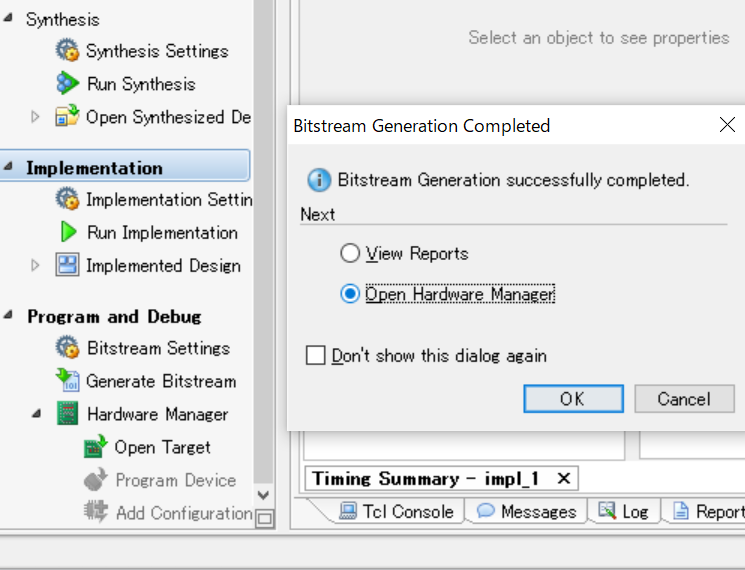Select the View Reports radio button
The width and height of the screenshot is (745, 570).
[350, 253]
